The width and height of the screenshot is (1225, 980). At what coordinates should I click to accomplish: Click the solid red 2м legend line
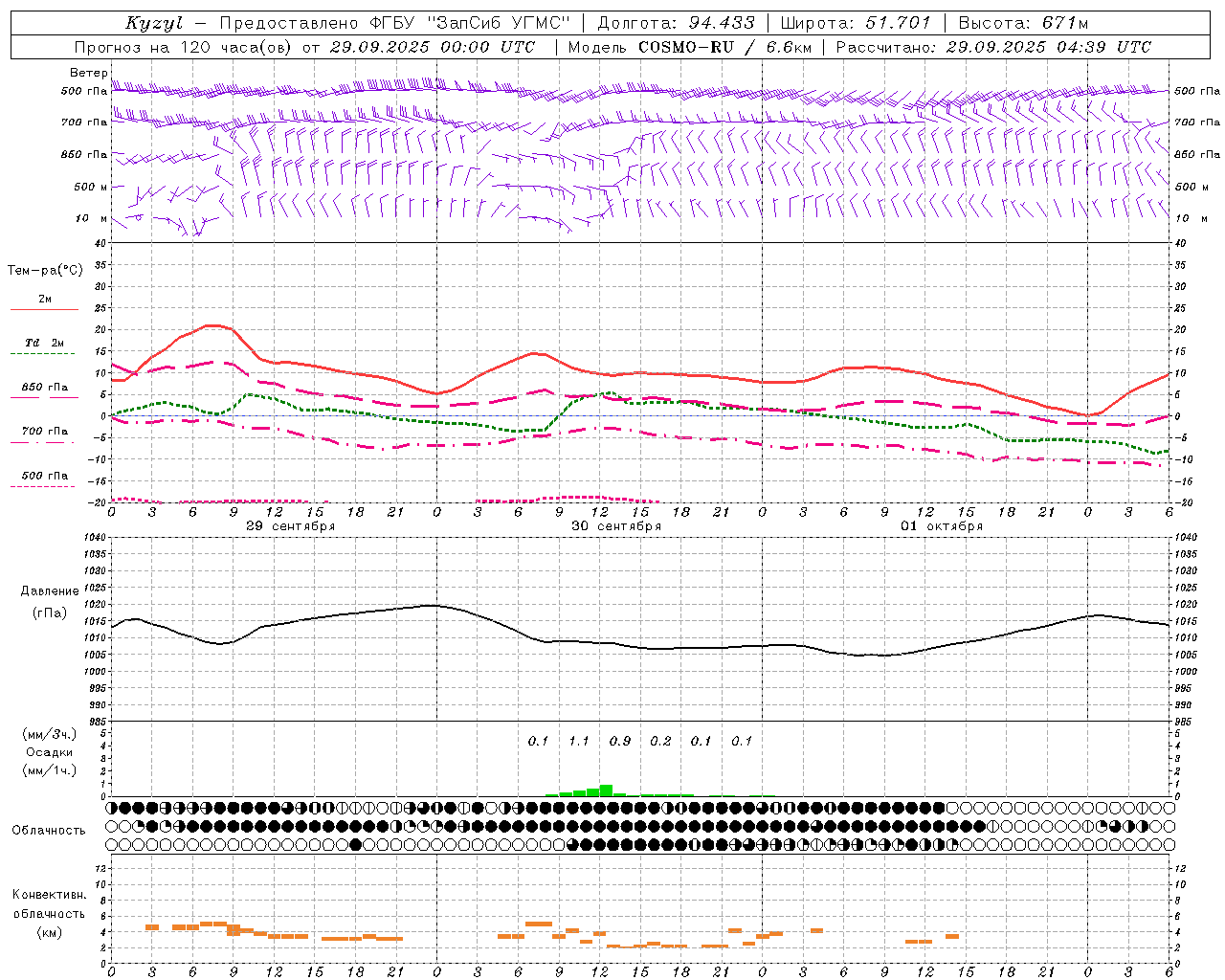click(44, 309)
